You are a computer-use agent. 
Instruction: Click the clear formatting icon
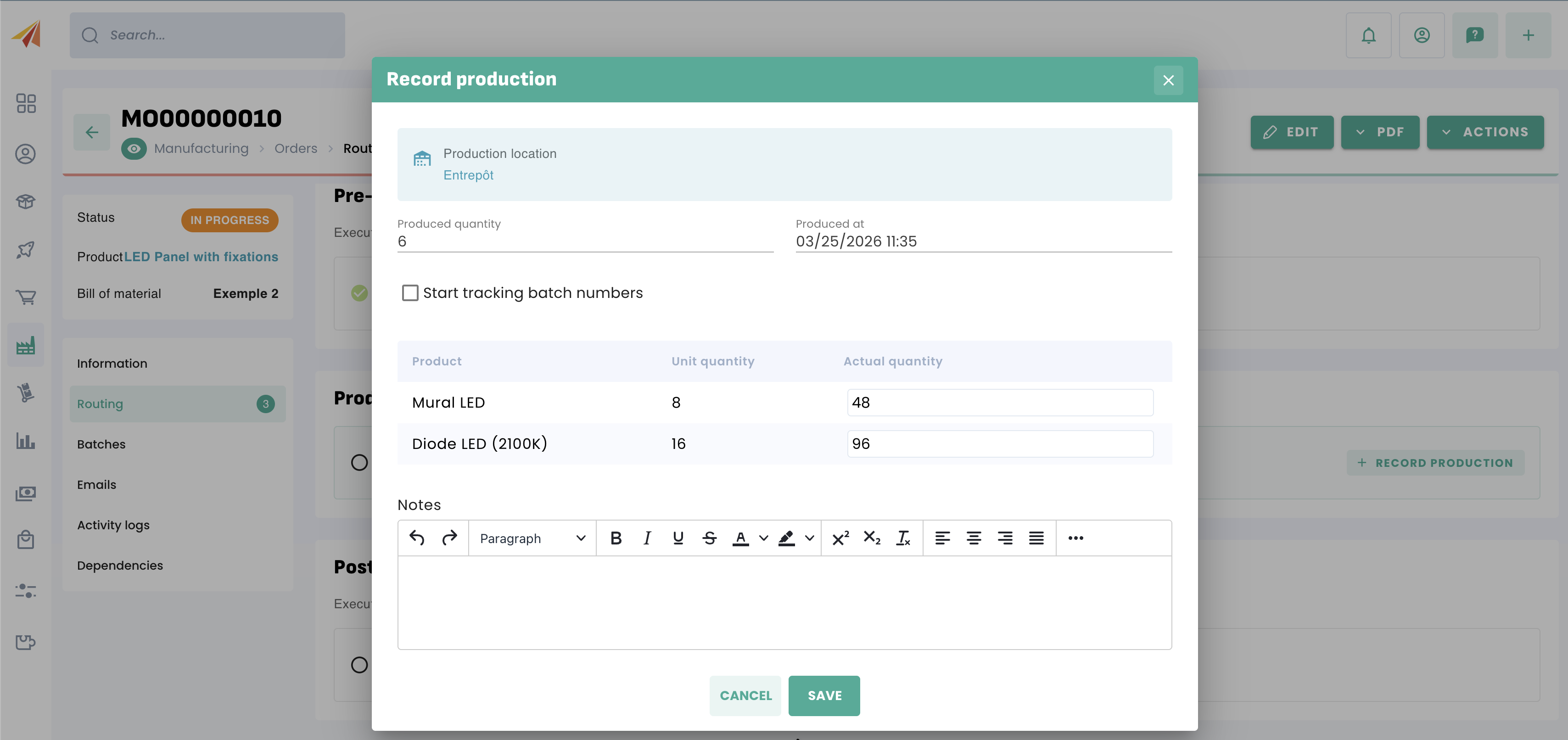(x=903, y=538)
